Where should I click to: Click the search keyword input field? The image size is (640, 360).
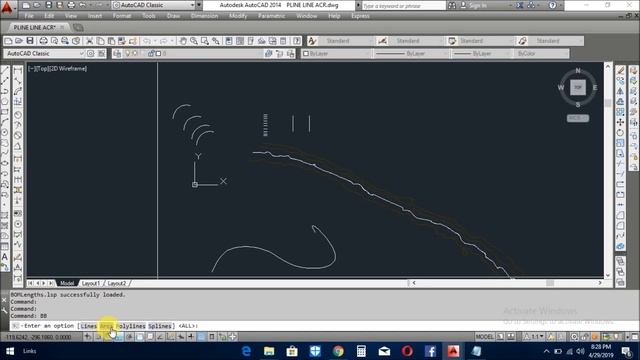403,5
